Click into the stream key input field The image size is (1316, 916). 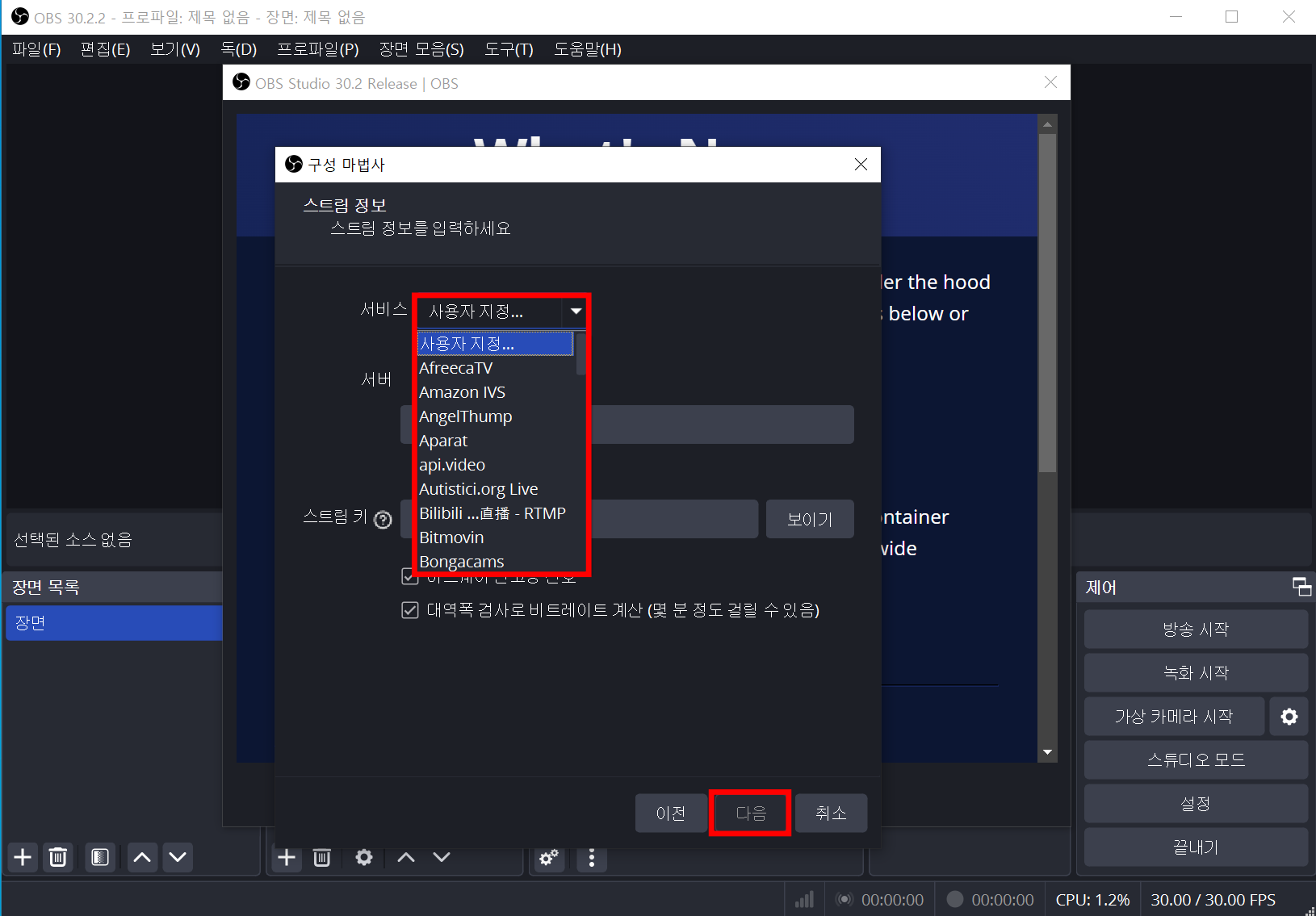[675, 519]
